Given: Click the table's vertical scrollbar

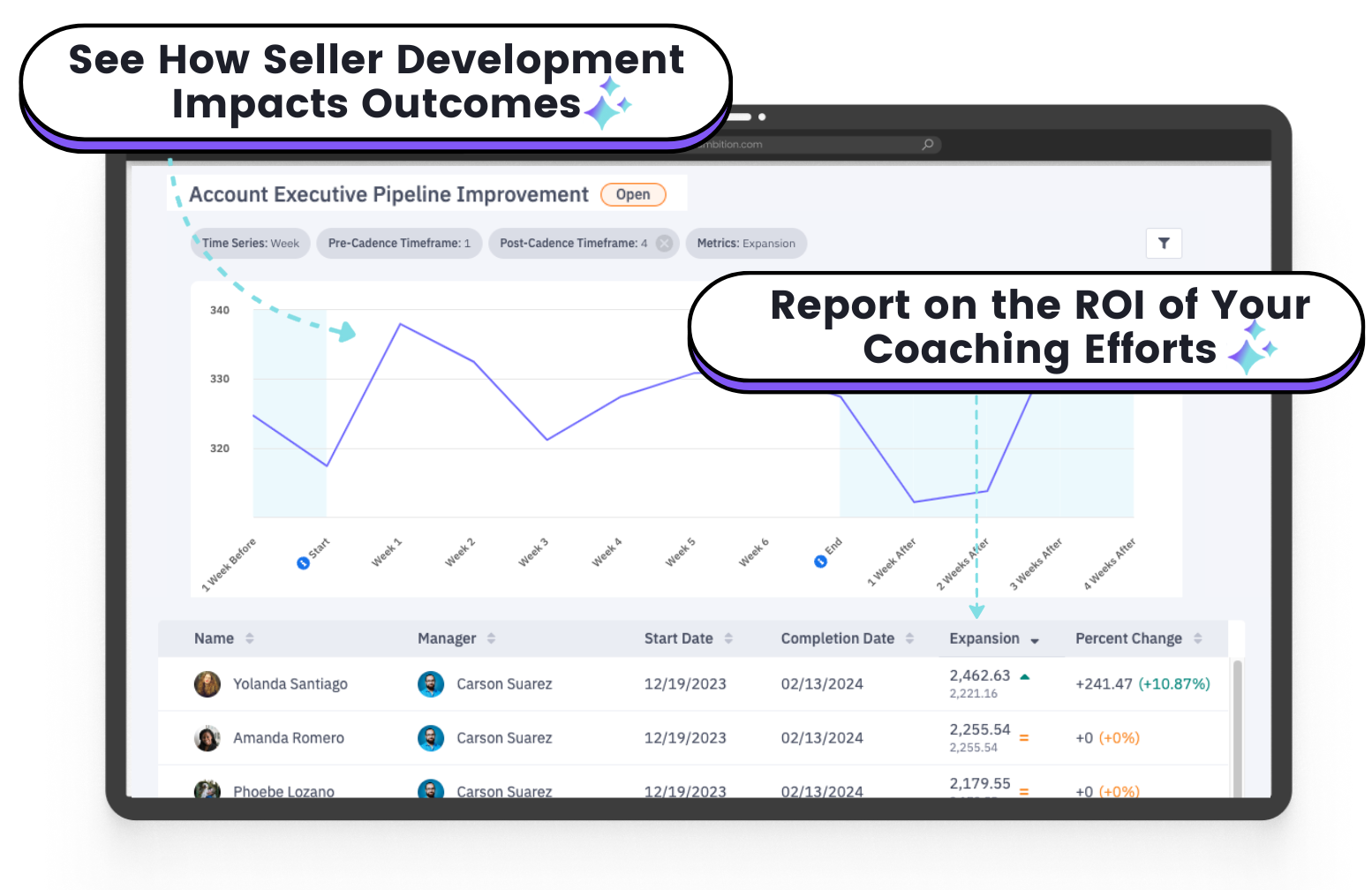Looking at the screenshot, I should click(x=1237, y=724).
